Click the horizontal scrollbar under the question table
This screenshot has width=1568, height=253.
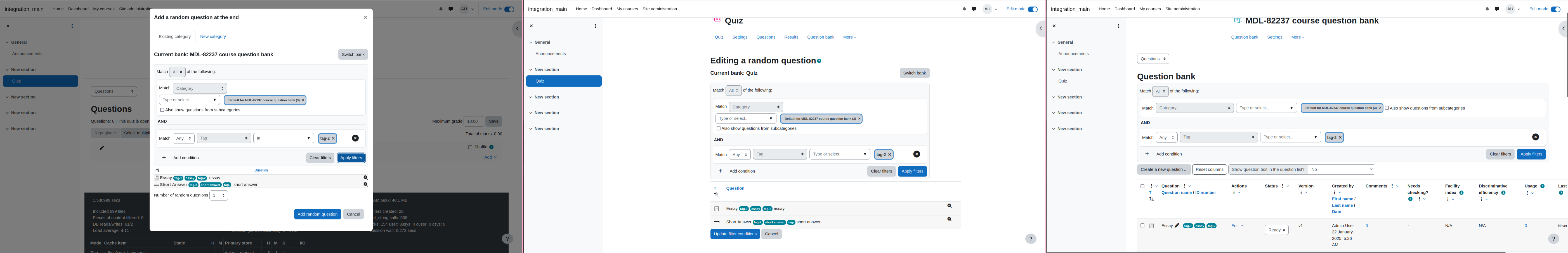tap(1276, 252)
